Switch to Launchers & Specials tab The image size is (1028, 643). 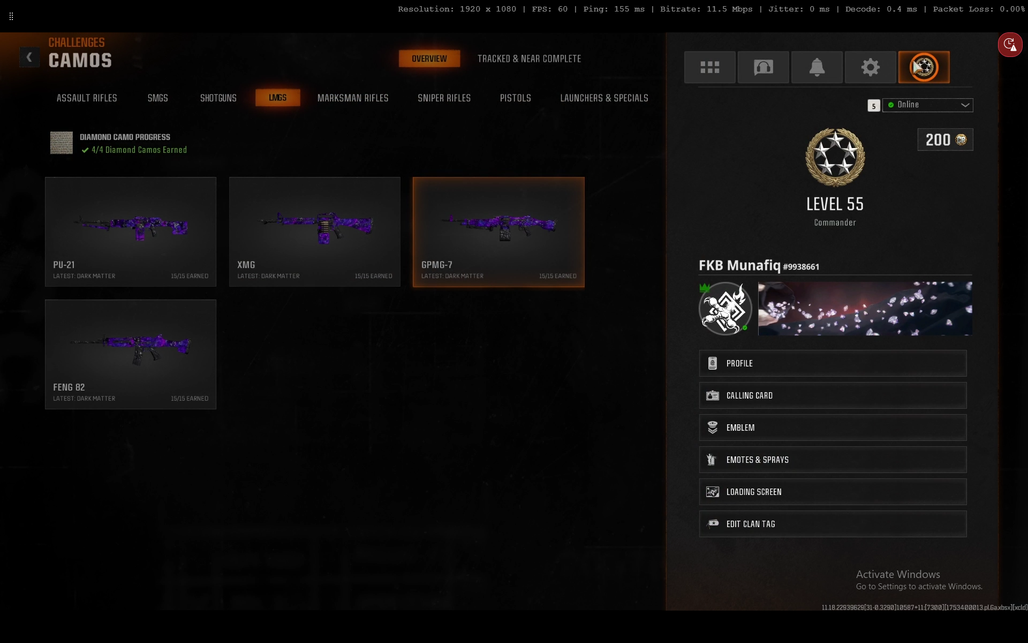point(604,98)
